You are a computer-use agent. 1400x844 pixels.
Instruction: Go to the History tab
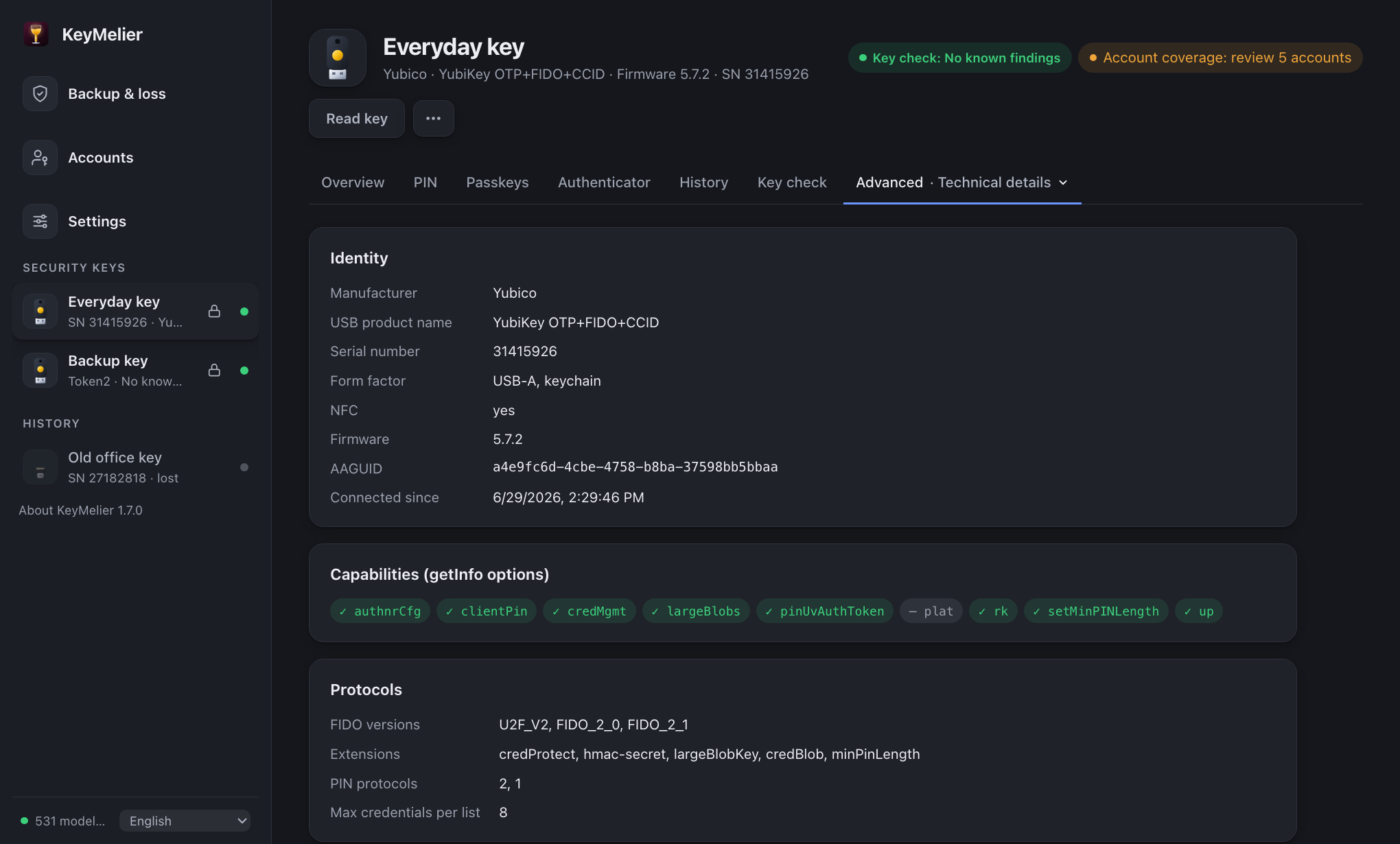[x=703, y=183]
